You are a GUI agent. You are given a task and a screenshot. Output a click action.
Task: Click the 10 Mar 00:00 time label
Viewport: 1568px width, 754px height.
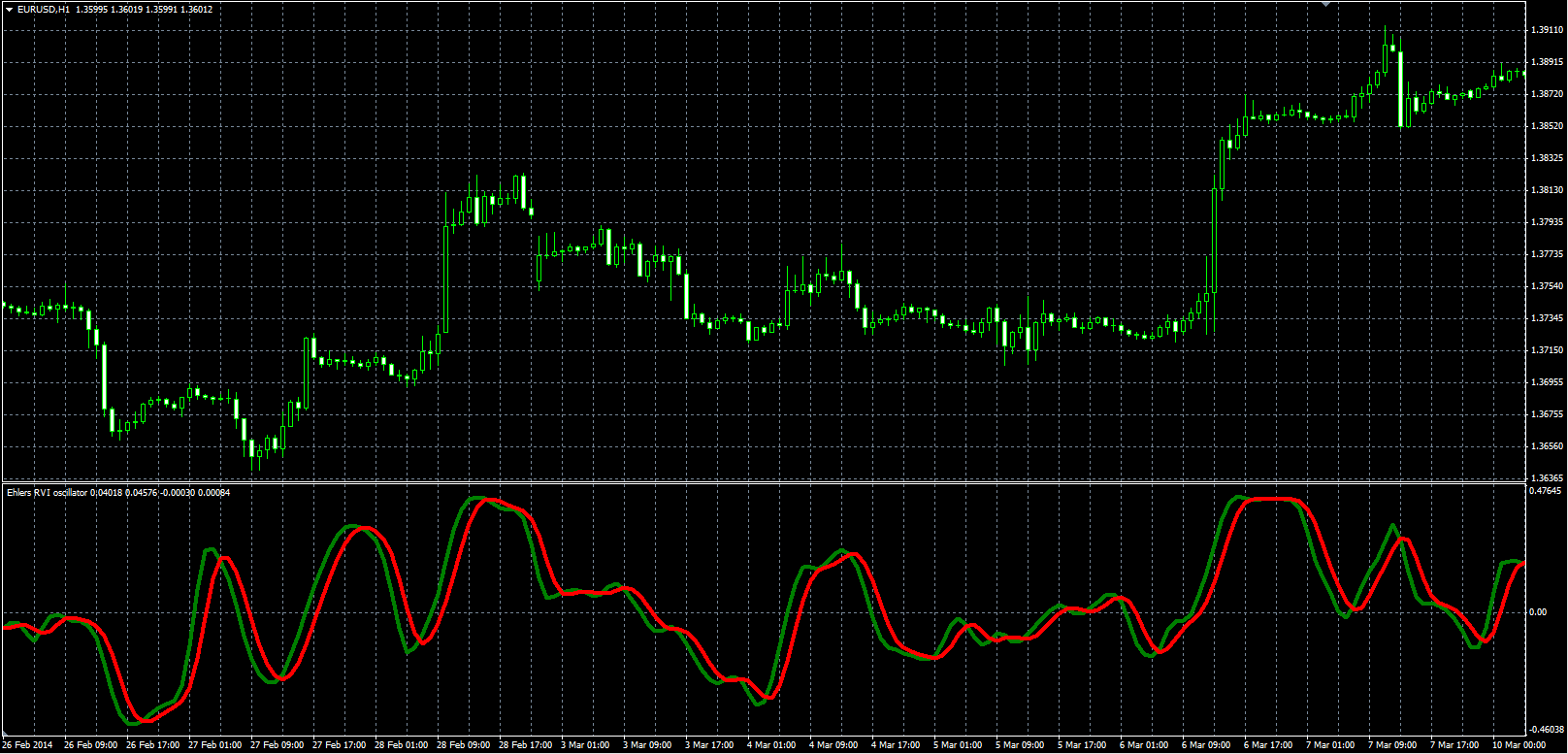pos(1519,745)
